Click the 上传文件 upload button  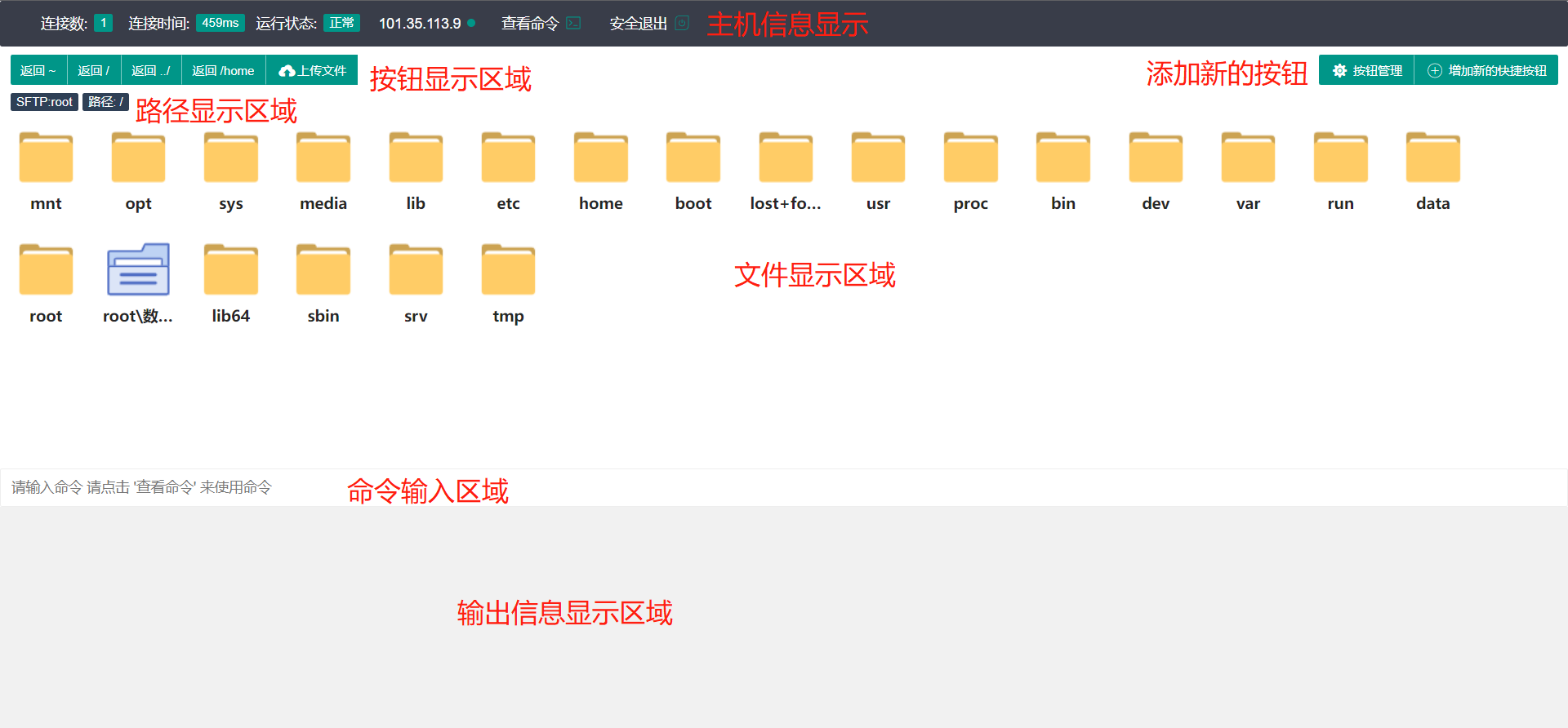click(312, 70)
